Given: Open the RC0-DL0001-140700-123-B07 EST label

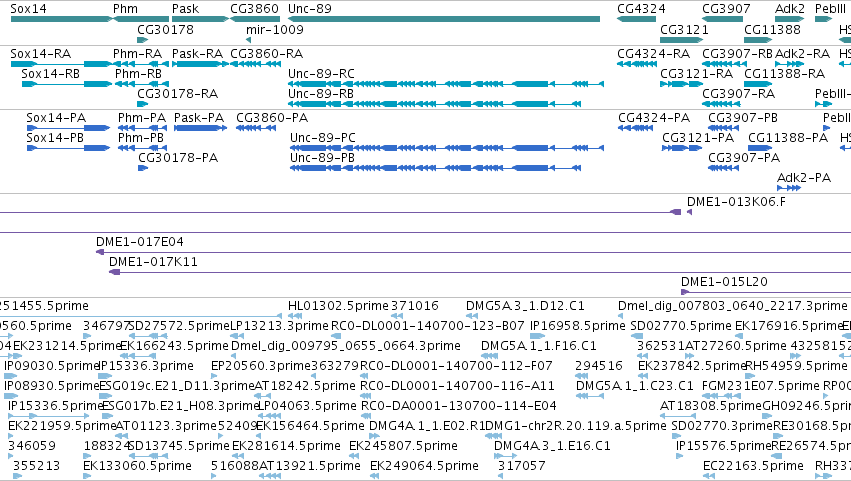Looking at the screenshot, I should tap(428, 326).
